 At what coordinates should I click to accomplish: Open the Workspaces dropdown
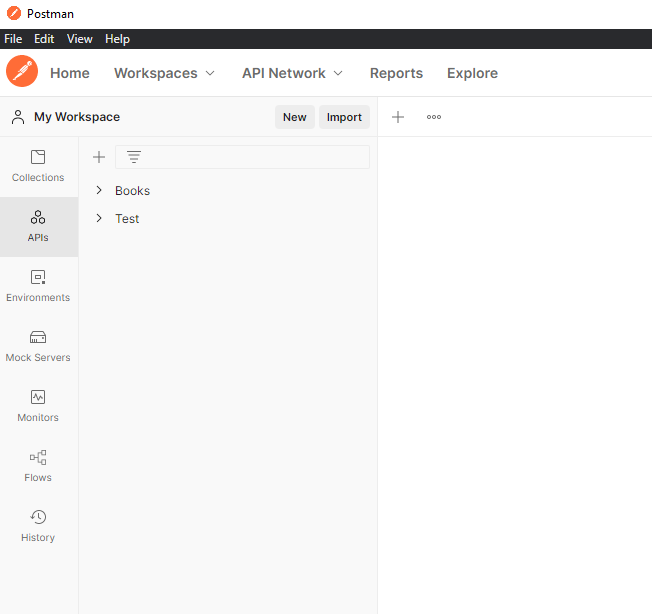[165, 73]
